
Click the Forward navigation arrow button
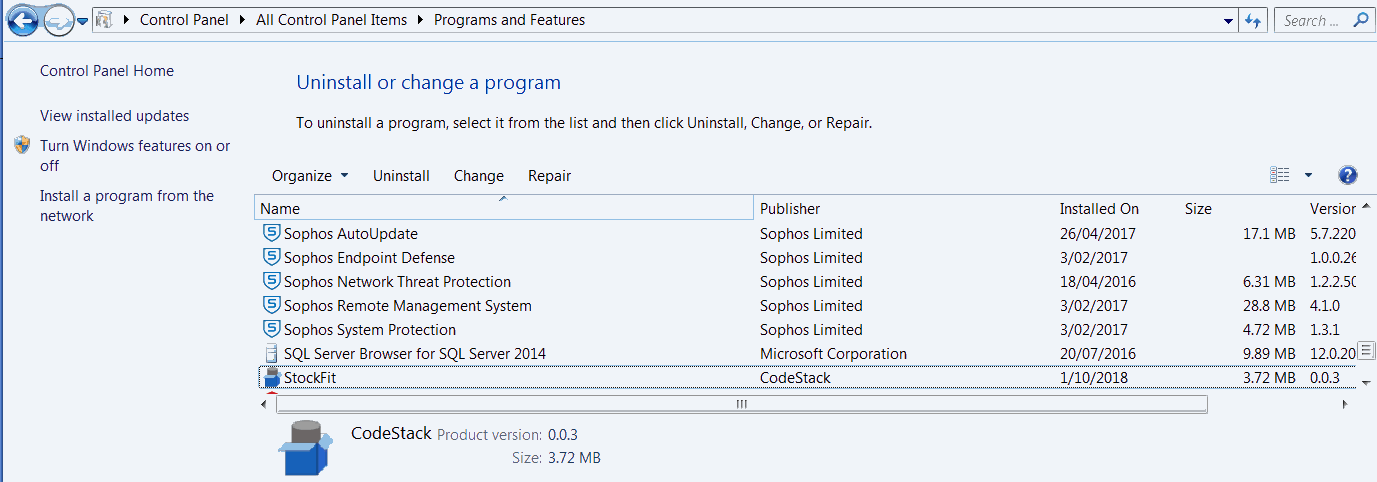click(x=59, y=20)
